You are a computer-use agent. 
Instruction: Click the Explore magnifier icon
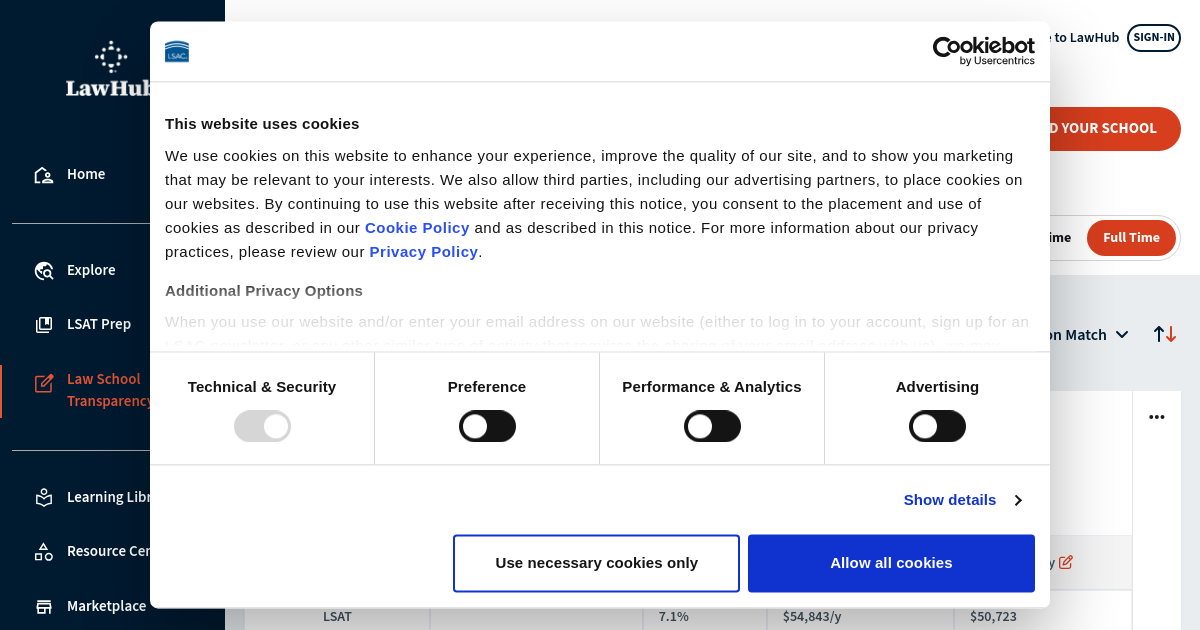pos(44,271)
